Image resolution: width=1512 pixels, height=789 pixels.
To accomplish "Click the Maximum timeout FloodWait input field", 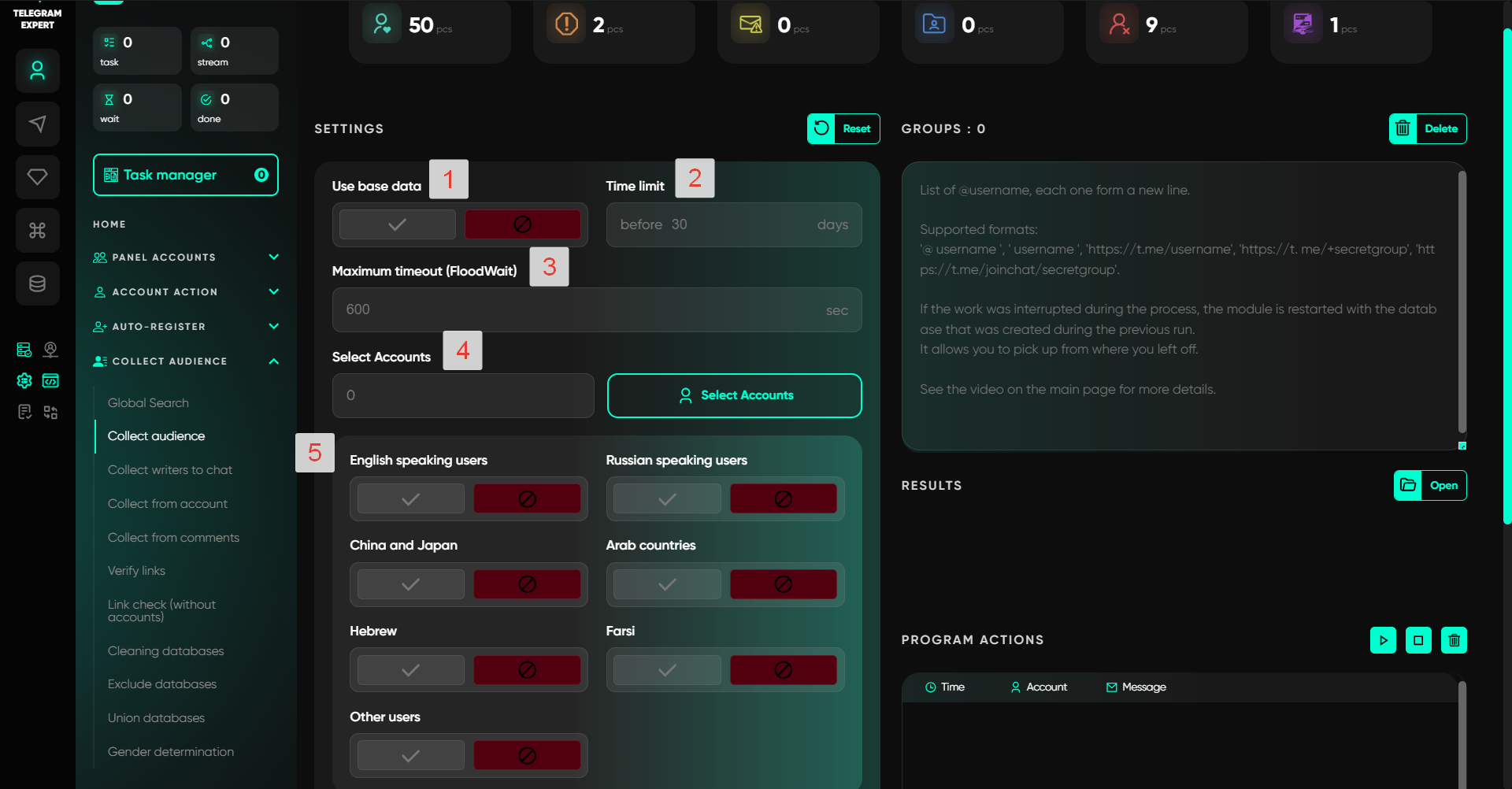I will tap(583, 309).
